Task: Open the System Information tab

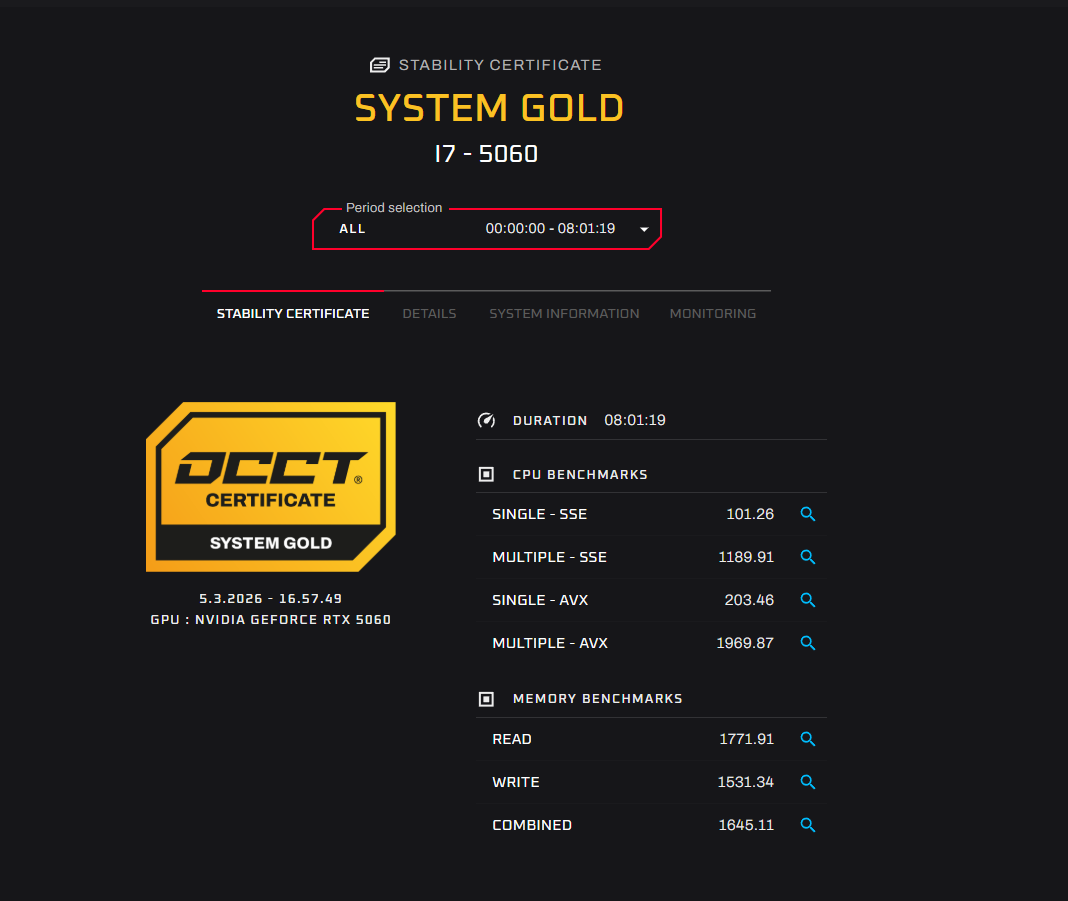Action: (x=564, y=313)
